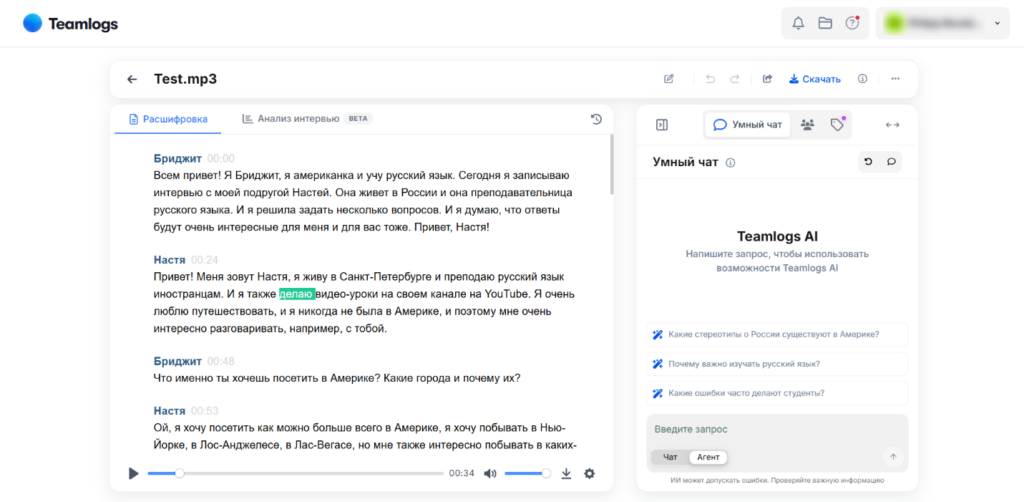This screenshot has height=502, width=1024.
Task: Expand the user account dropdown
Action: [x=942, y=24]
